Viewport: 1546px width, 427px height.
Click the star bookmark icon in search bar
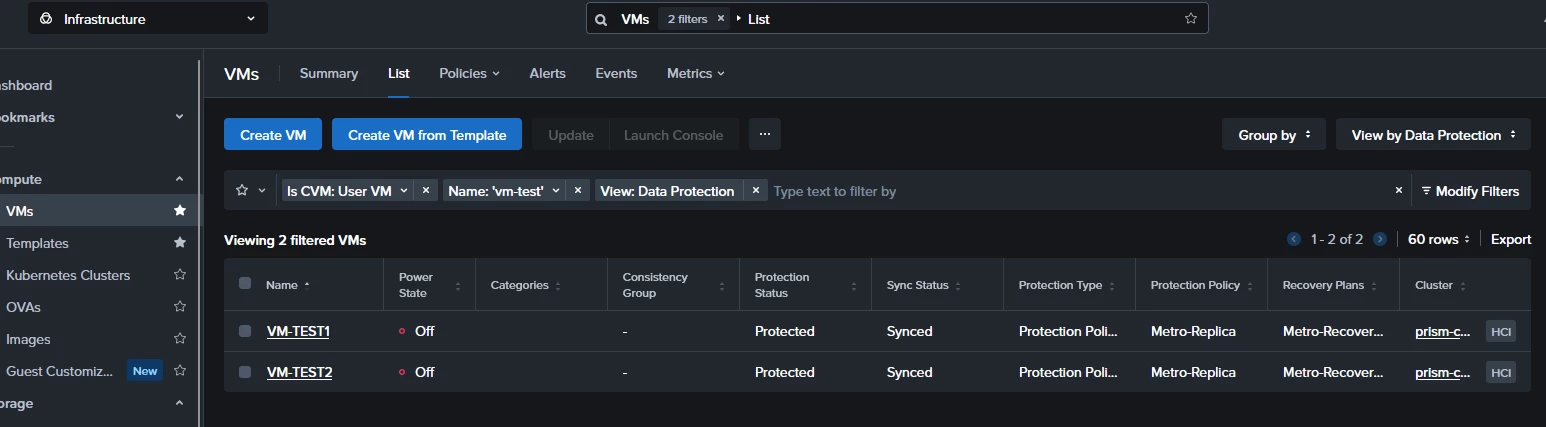tap(1190, 18)
